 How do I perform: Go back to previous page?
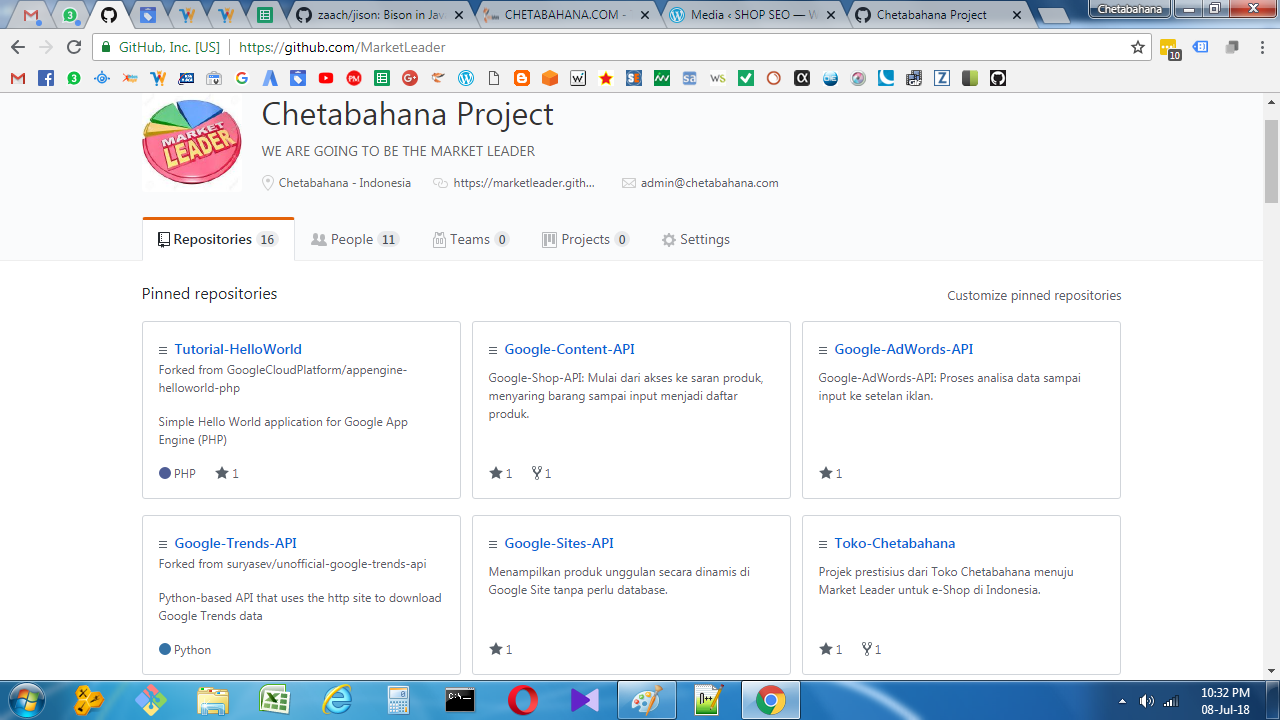[18, 47]
